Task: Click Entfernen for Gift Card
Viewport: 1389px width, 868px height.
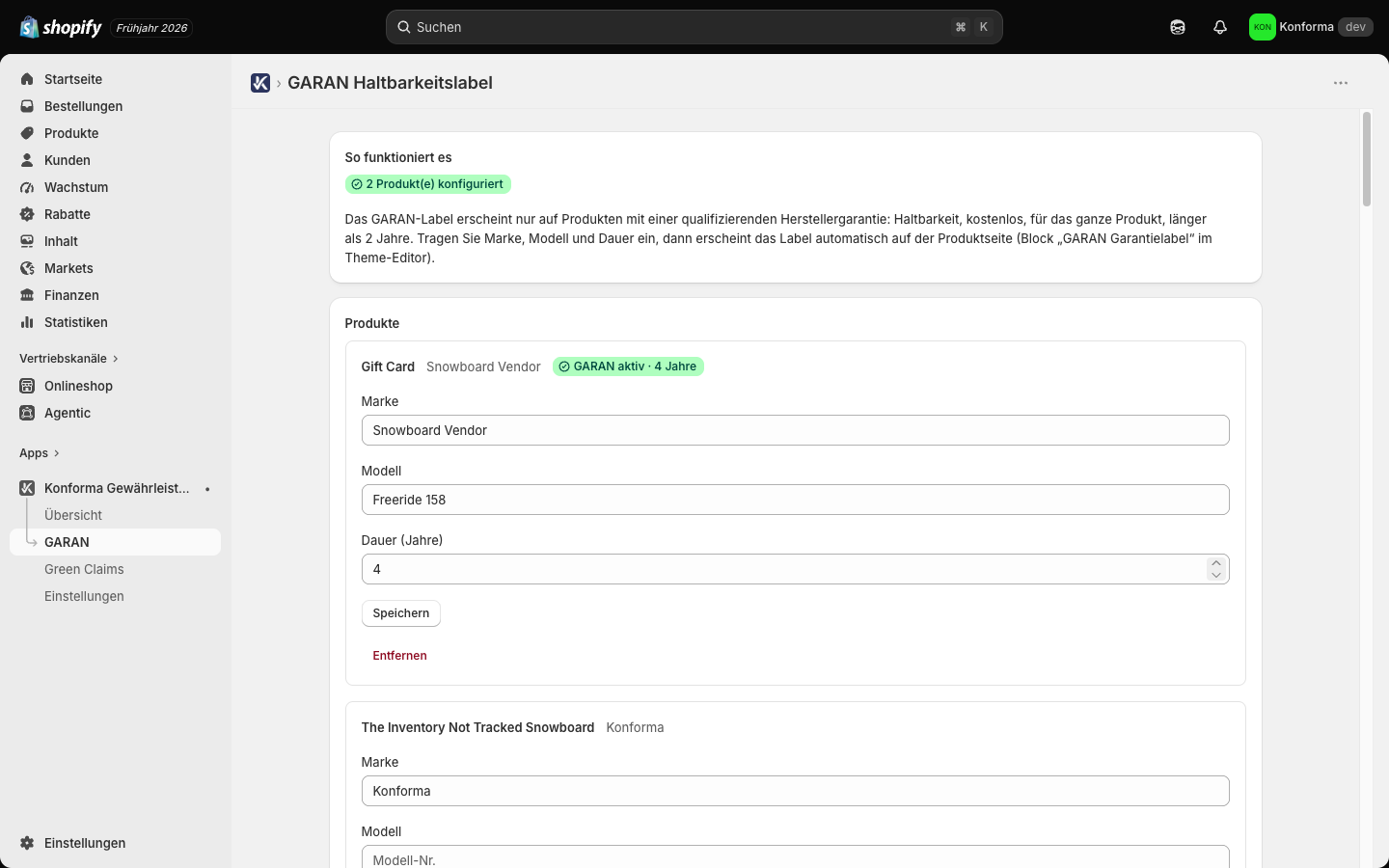Action: [x=399, y=656]
